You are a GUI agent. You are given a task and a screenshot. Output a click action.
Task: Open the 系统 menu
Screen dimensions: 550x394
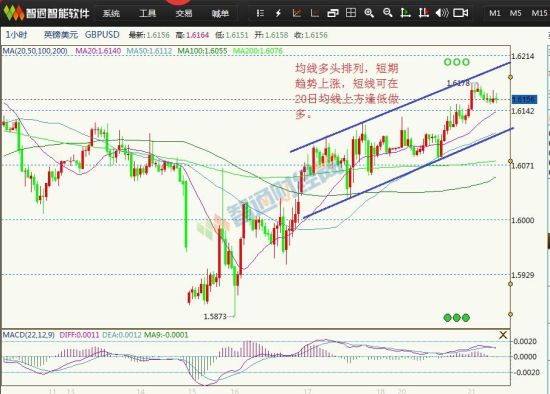[x=111, y=14]
